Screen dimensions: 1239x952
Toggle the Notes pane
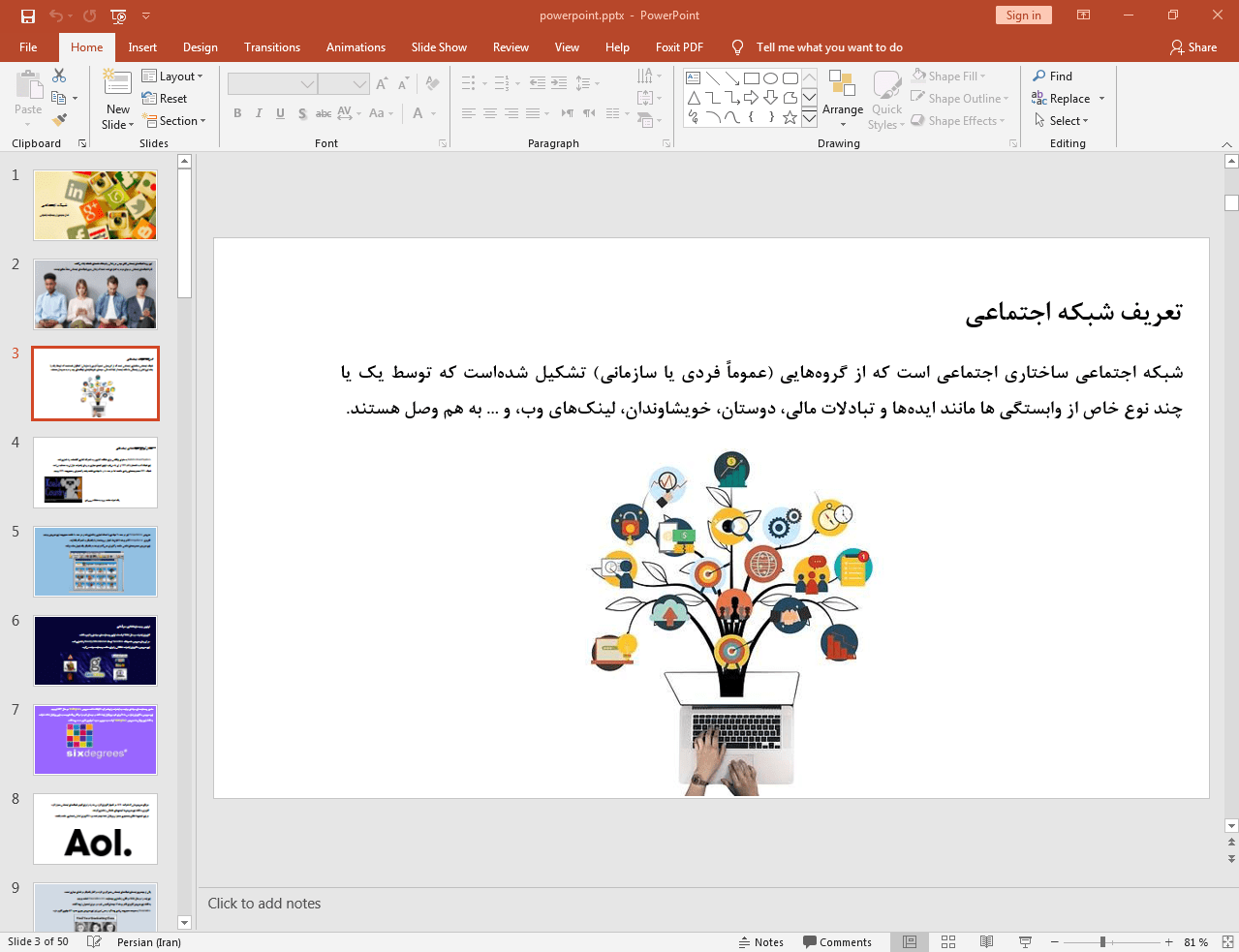(760, 942)
